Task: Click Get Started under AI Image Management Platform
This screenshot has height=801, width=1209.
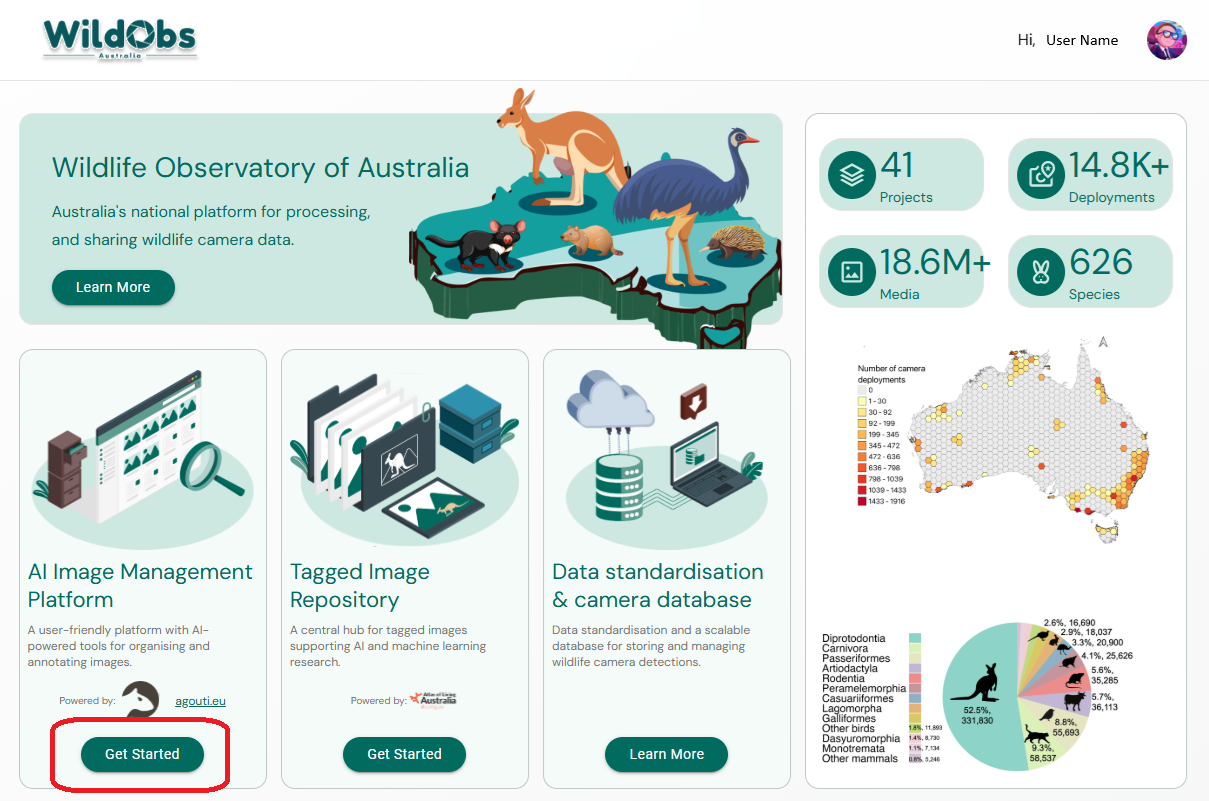Action: click(x=141, y=754)
